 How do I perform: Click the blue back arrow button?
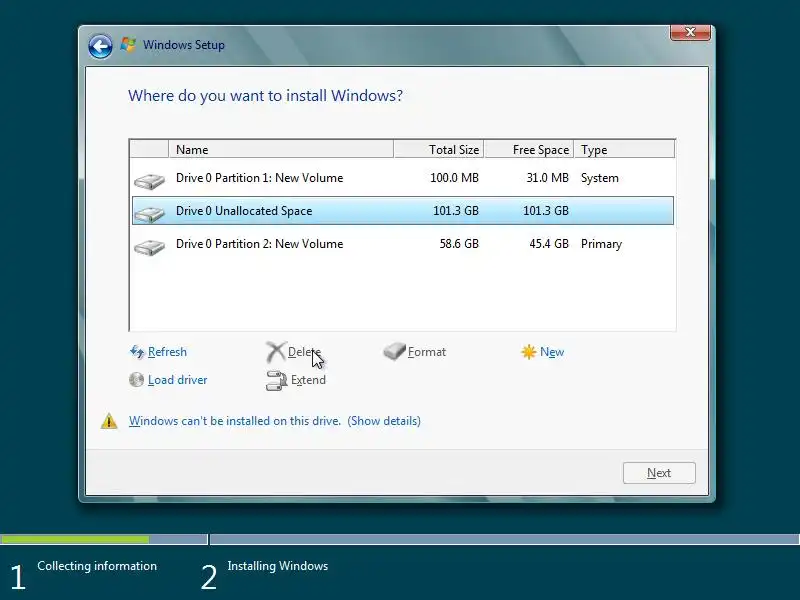point(100,47)
